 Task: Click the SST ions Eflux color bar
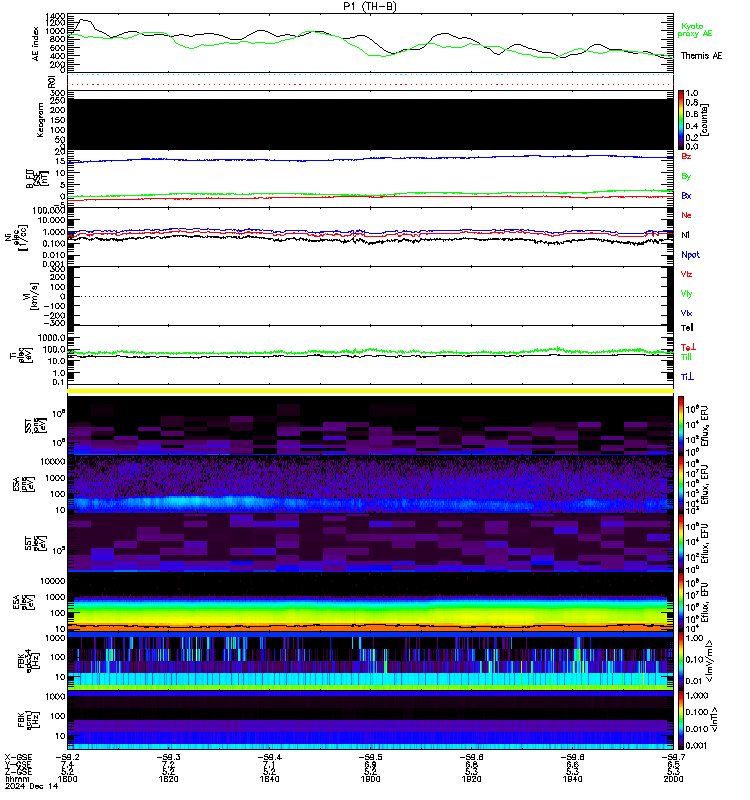click(x=681, y=426)
